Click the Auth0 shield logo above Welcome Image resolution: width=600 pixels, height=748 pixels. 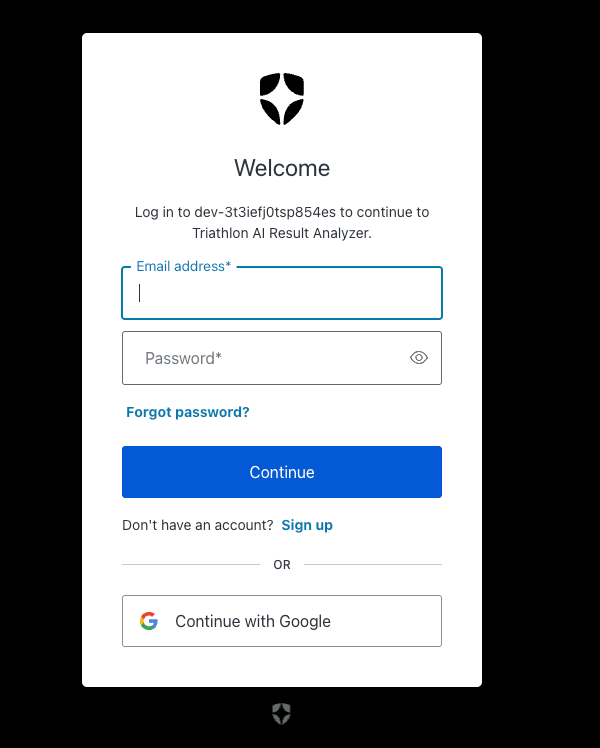pyautogui.click(x=281, y=99)
